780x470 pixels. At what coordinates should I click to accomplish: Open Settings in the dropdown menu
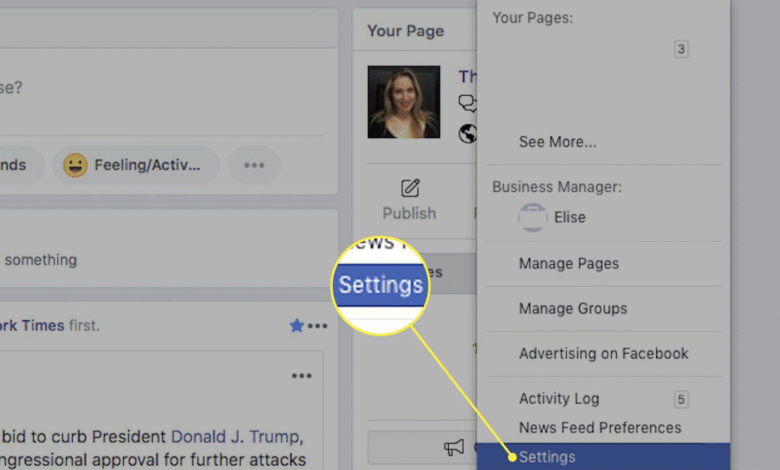(x=603, y=457)
